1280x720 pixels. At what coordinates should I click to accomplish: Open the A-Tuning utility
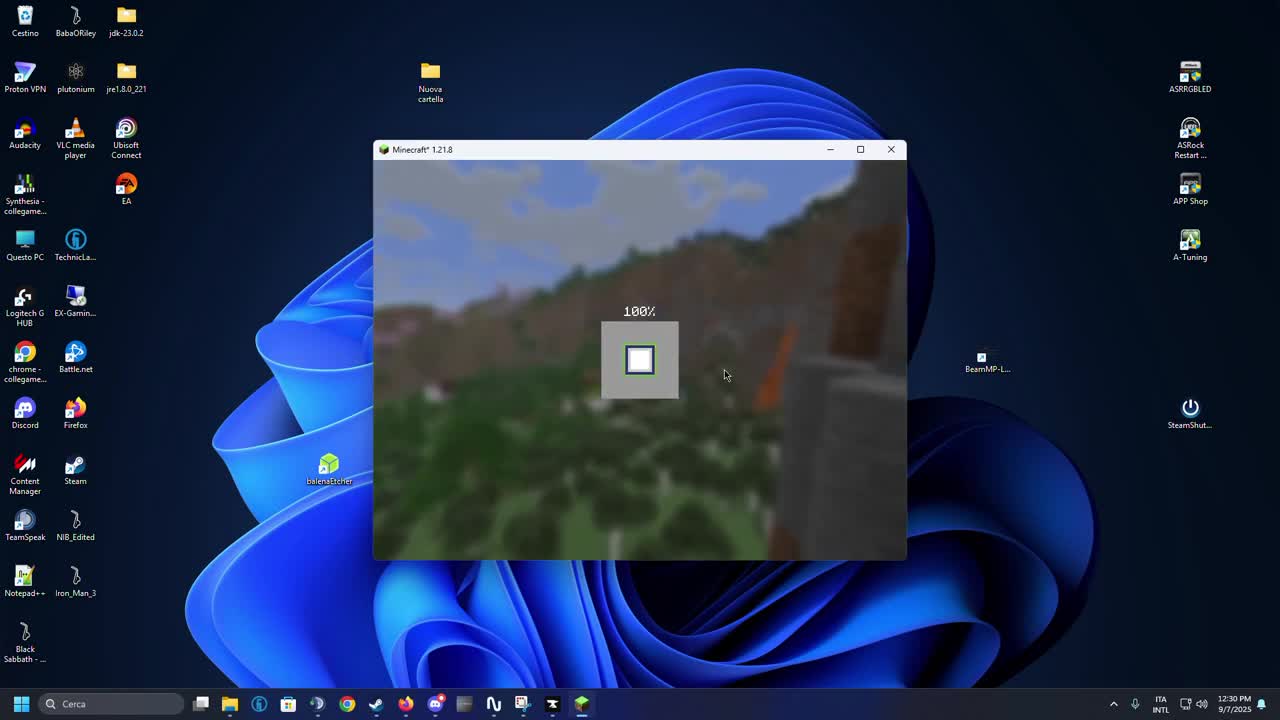pos(1190,240)
